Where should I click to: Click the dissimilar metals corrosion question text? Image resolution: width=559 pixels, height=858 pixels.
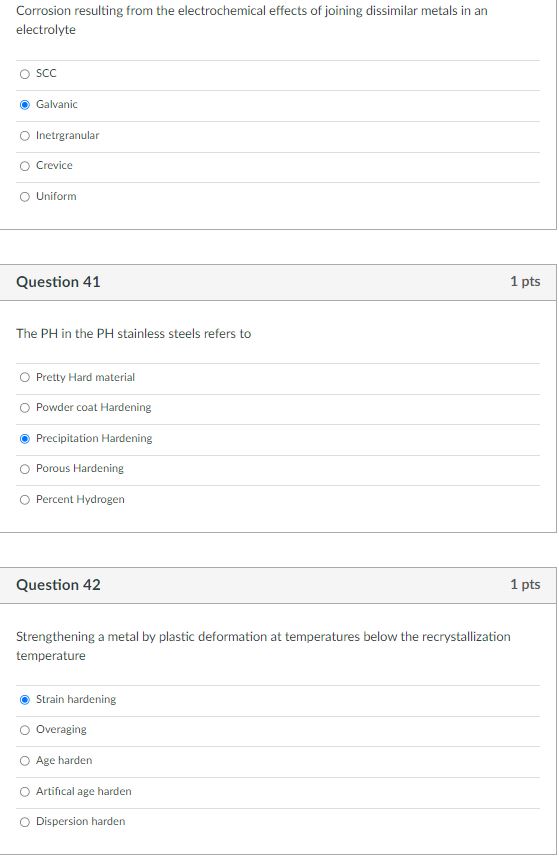click(252, 20)
